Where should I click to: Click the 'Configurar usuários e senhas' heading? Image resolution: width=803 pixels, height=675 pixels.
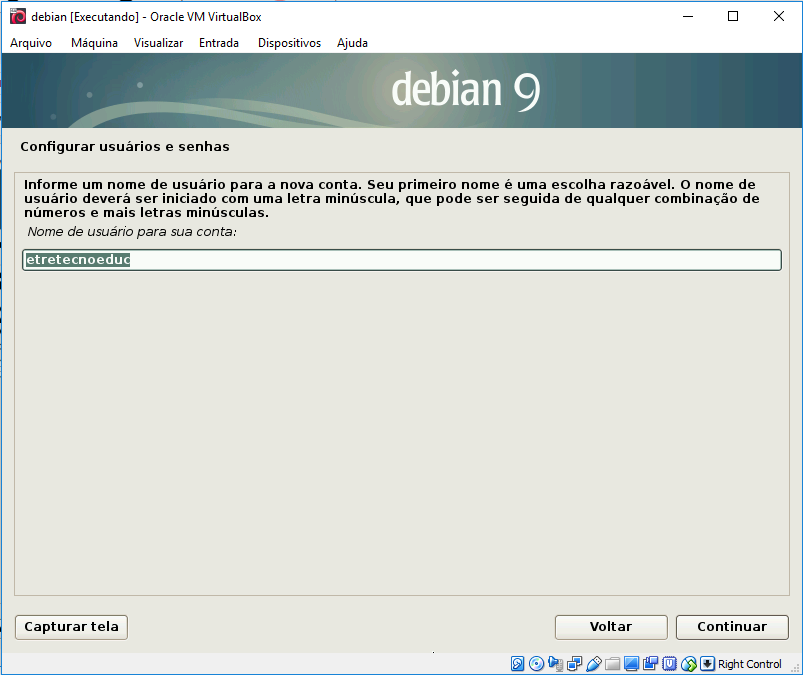pos(125,146)
